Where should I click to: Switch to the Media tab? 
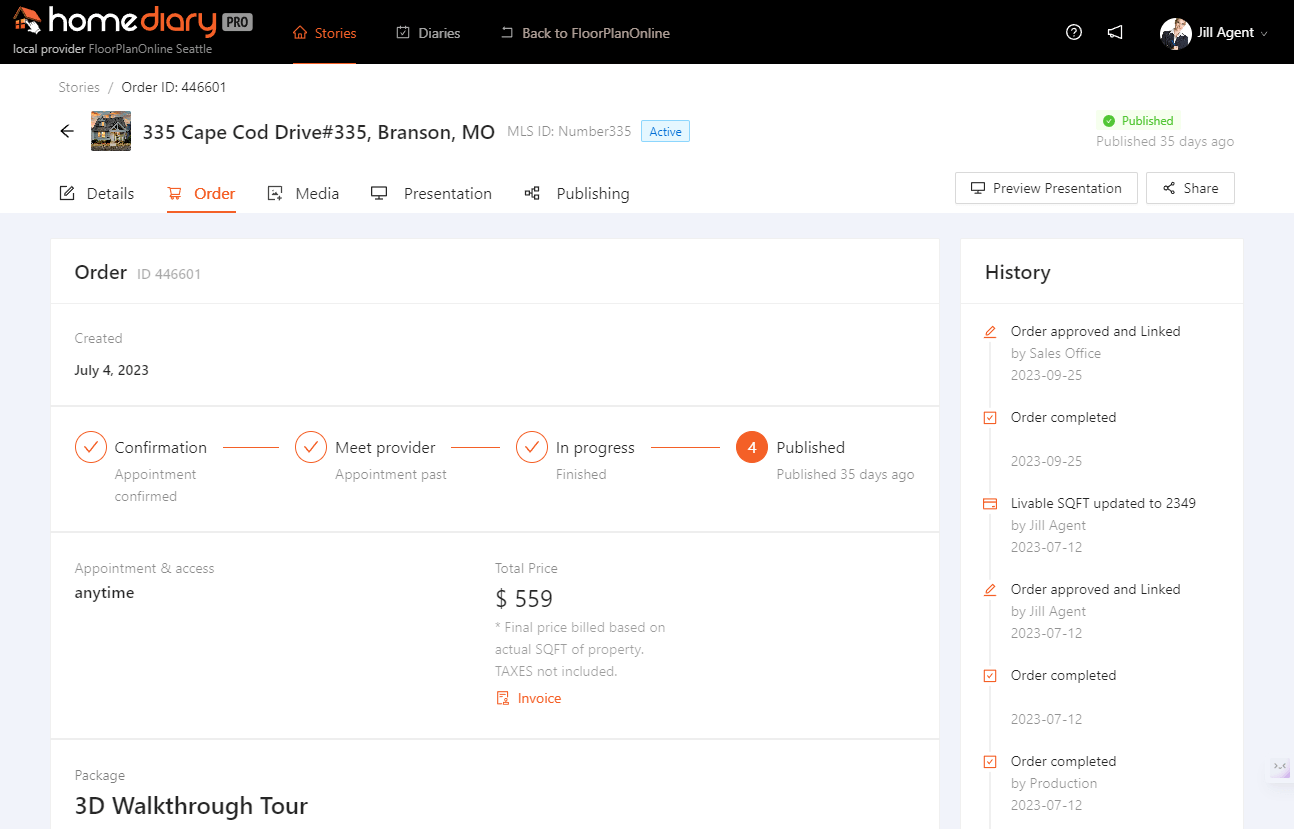[303, 193]
